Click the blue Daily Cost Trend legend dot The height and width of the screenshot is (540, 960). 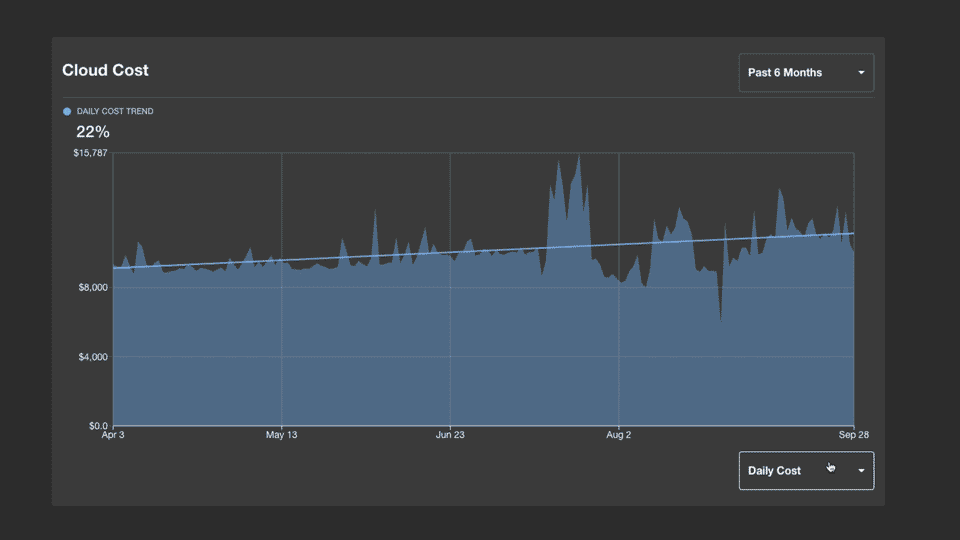(x=67, y=111)
